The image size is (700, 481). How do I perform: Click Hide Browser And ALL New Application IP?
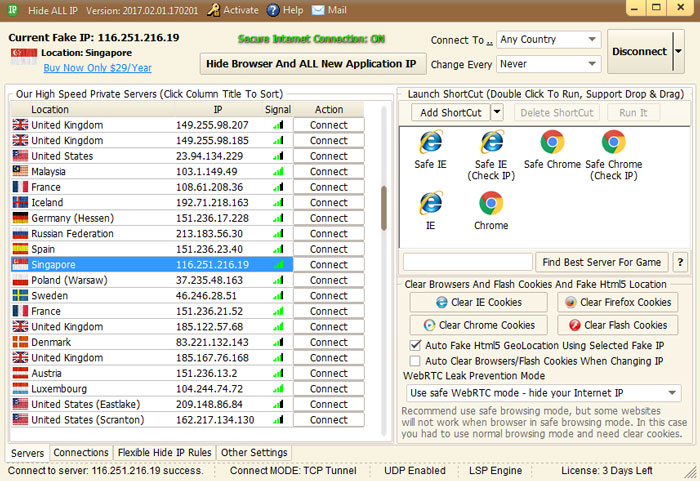[x=311, y=64]
